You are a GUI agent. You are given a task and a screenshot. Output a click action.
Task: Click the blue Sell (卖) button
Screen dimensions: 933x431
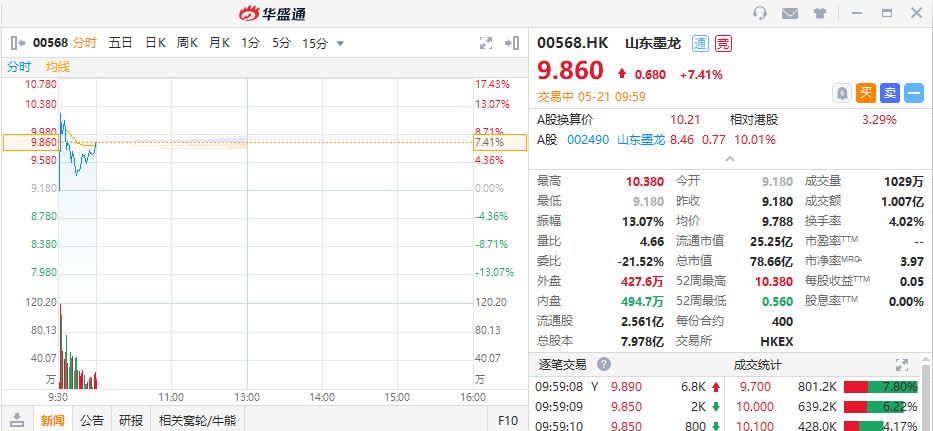[890, 93]
